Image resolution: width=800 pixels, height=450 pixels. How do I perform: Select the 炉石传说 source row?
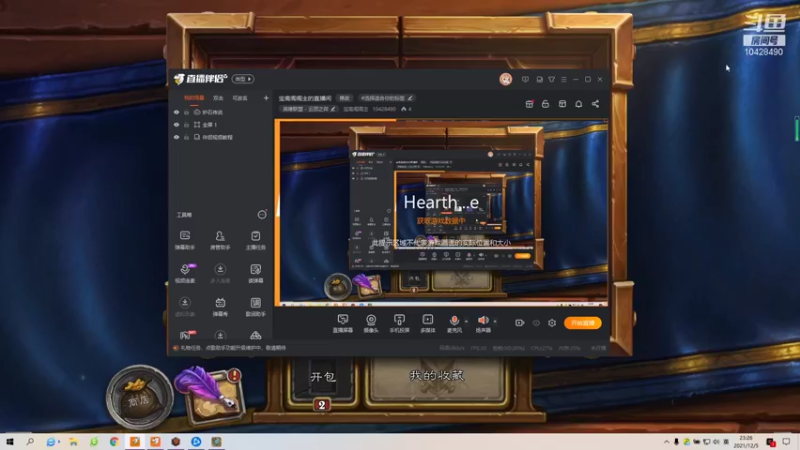tap(221, 112)
